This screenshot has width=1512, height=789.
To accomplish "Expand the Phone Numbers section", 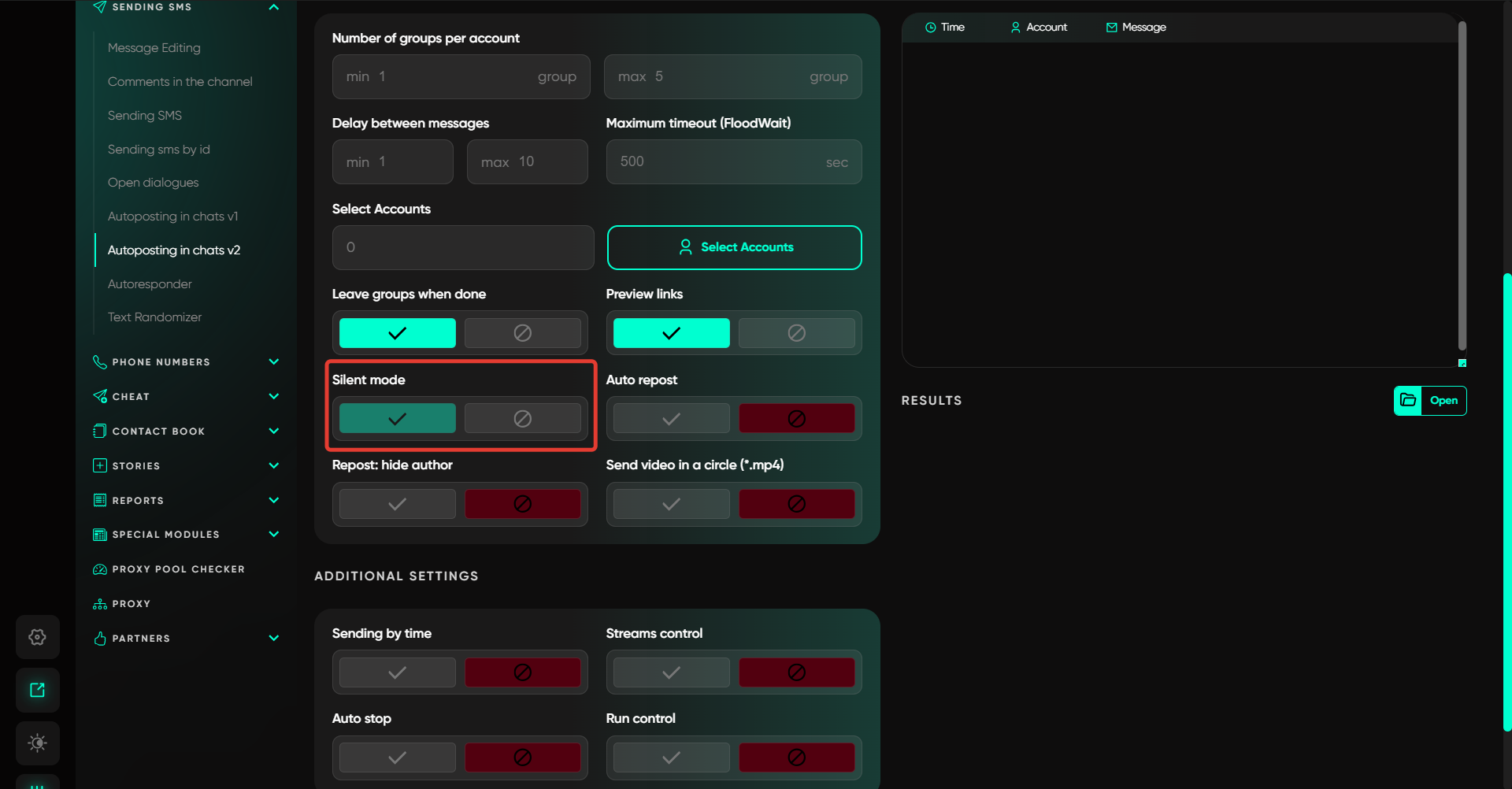I will (273, 362).
